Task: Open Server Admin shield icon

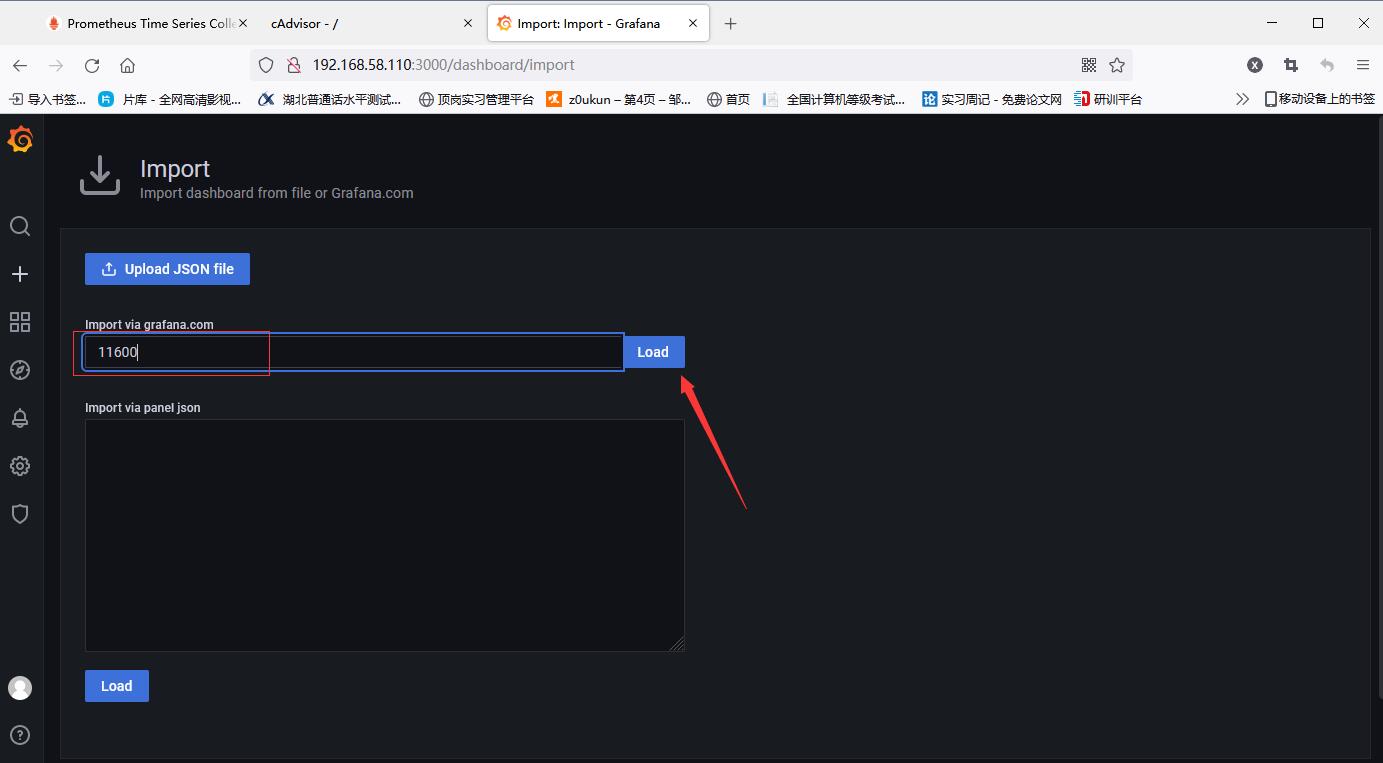Action: (x=20, y=514)
